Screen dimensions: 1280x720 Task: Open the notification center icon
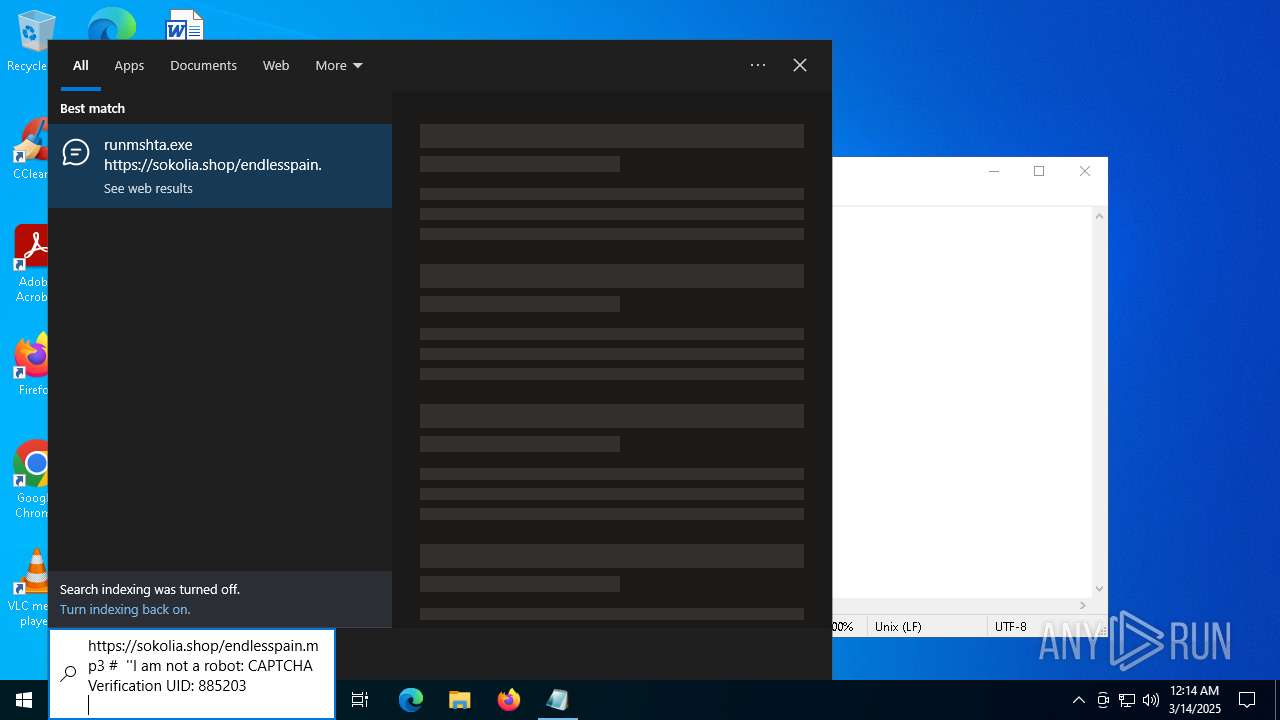tap(1247, 700)
